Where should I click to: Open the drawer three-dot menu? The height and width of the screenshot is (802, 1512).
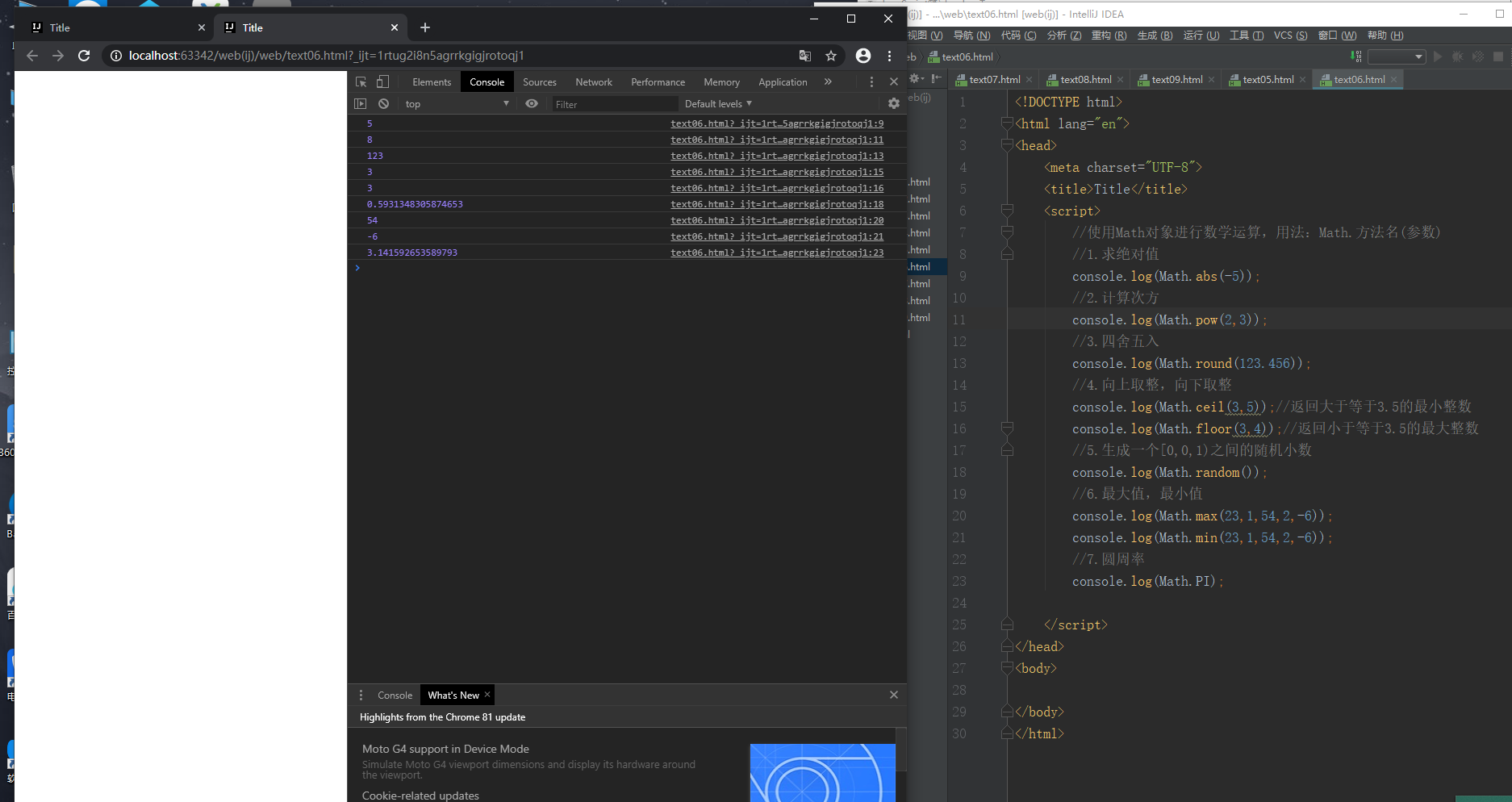point(361,695)
